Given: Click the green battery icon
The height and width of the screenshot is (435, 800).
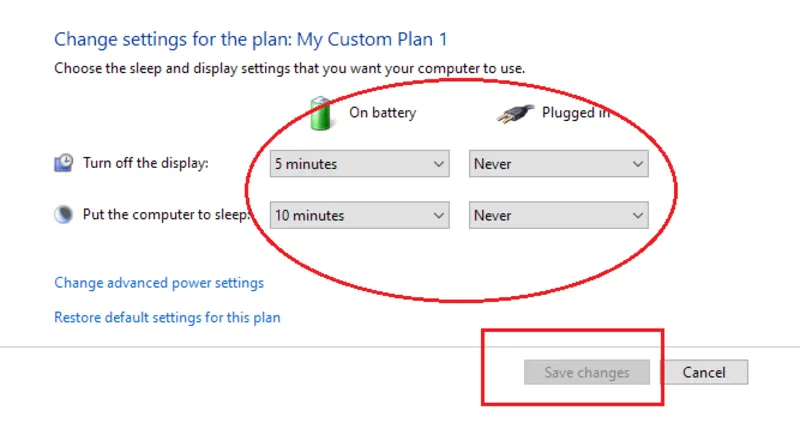Looking at the screenshot, I should pyautogui.click(x=321, y=113).
